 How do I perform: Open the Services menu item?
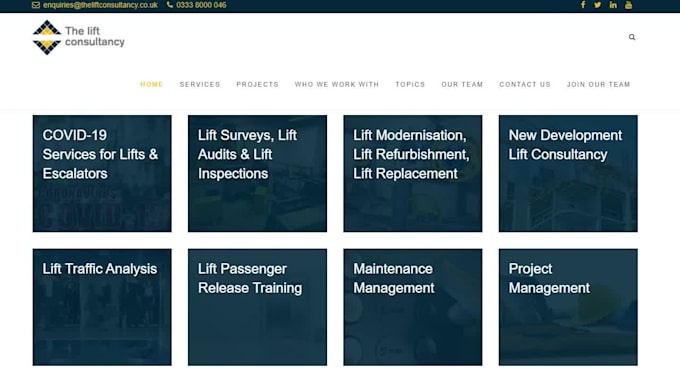click(200, 84)
